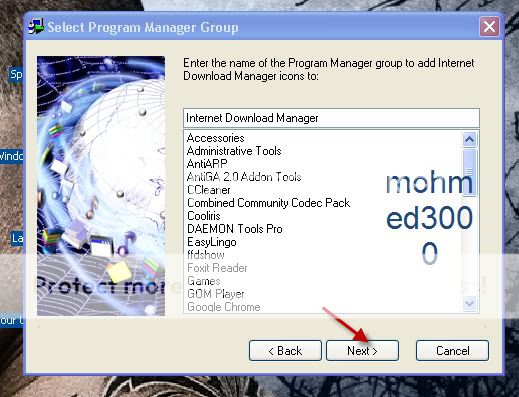519x397 pixels.
Task: Choose Foxit Reader from the list
Action: coord(217,268)
